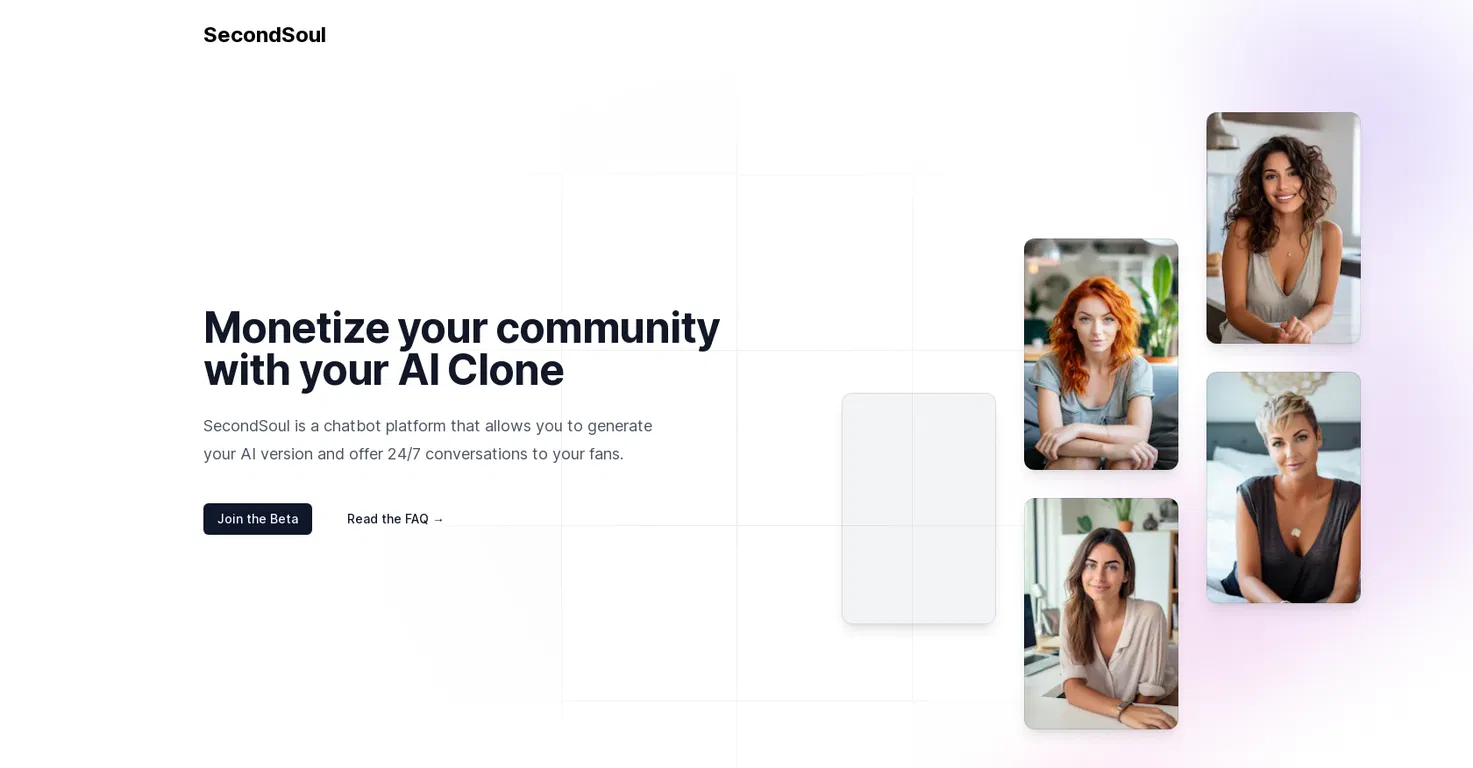The width and height of the screenshot is (1473, 768).
Task: Click the word "Beta" on the dark button
Action: pos(284,519)
